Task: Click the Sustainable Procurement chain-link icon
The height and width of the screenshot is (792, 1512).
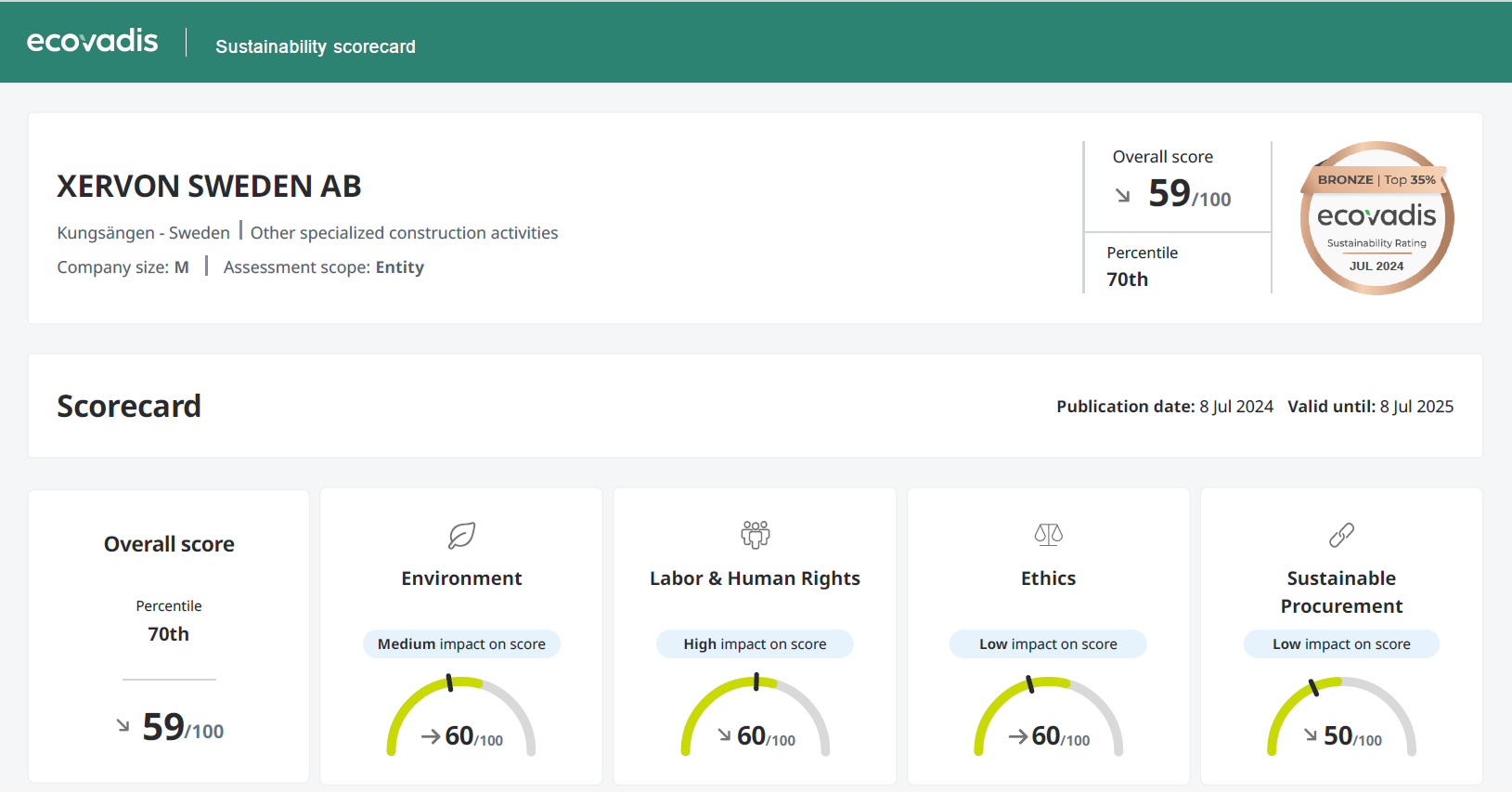Action: [1341, 535]
